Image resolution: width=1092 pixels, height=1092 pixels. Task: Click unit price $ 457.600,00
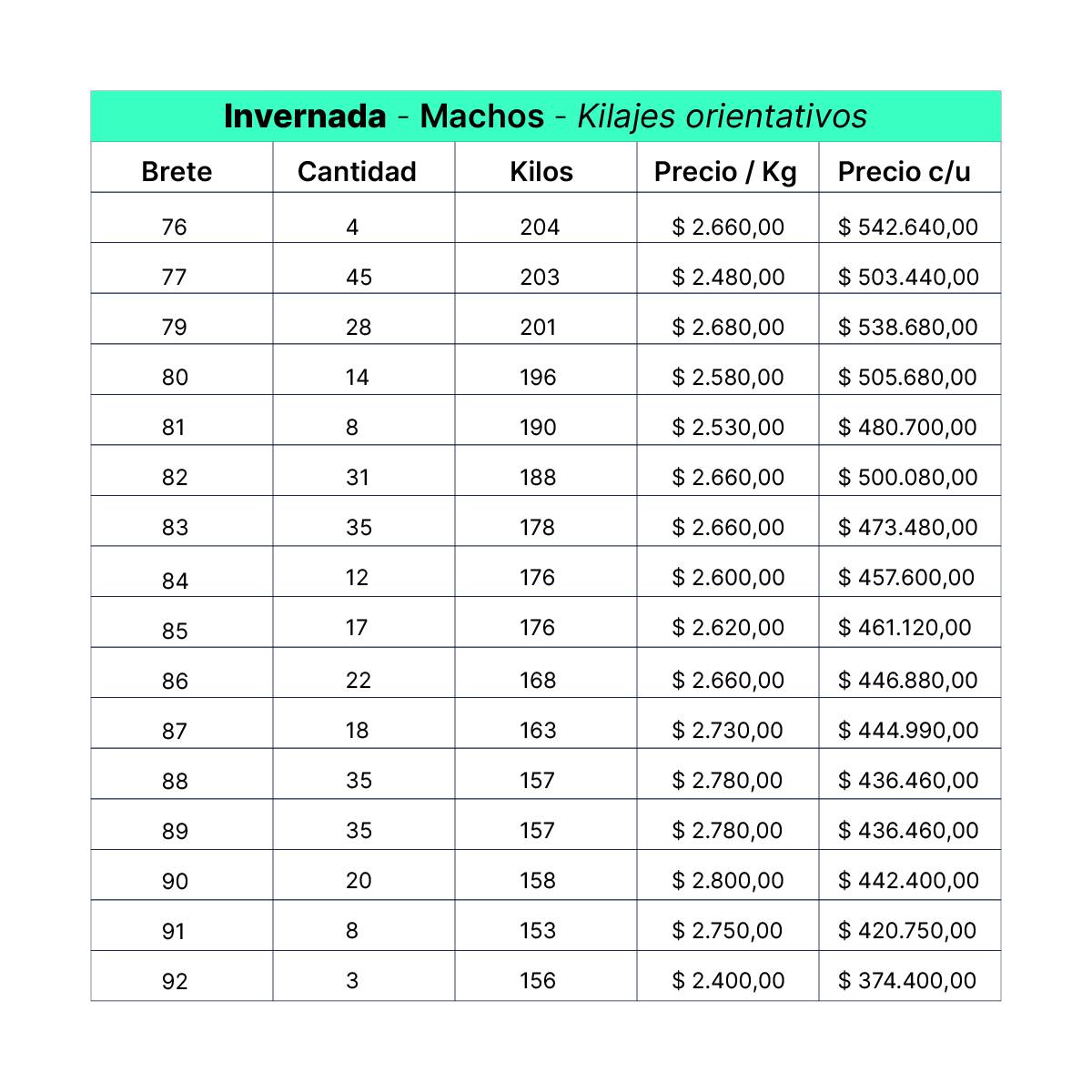click(x=906, y=577)
